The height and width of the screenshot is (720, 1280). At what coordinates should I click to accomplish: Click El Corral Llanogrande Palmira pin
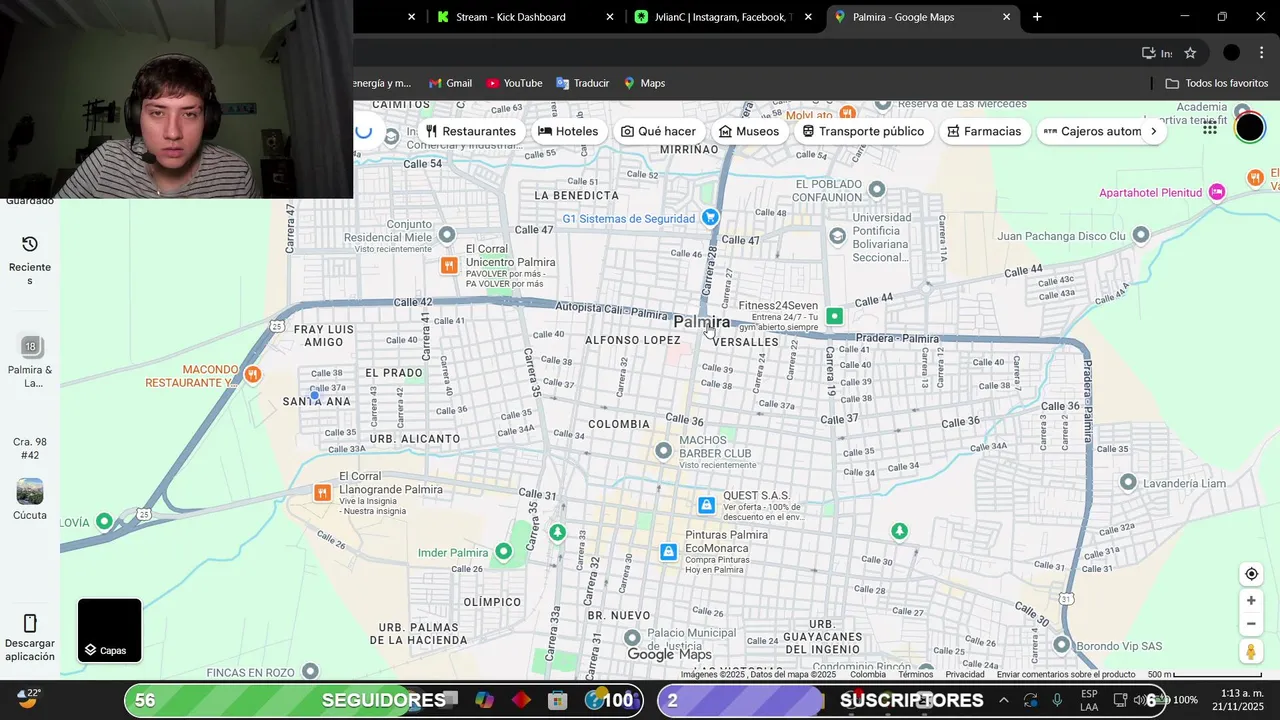click(x=322, y=492)
